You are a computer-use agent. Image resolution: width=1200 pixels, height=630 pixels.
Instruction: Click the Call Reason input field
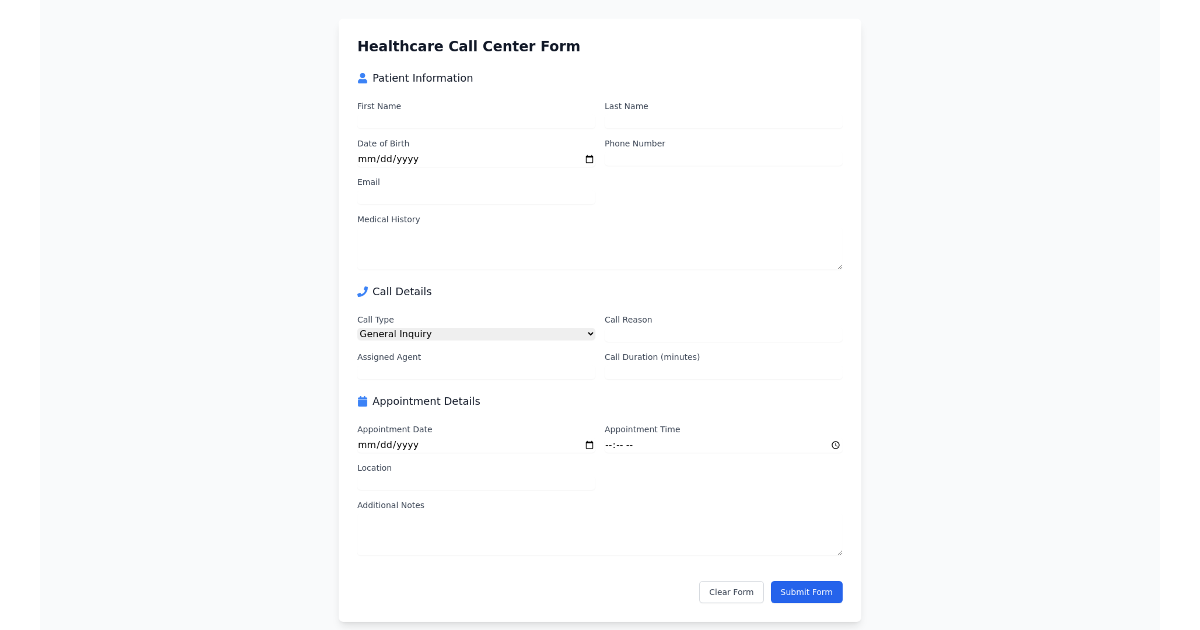coord(722,333)
